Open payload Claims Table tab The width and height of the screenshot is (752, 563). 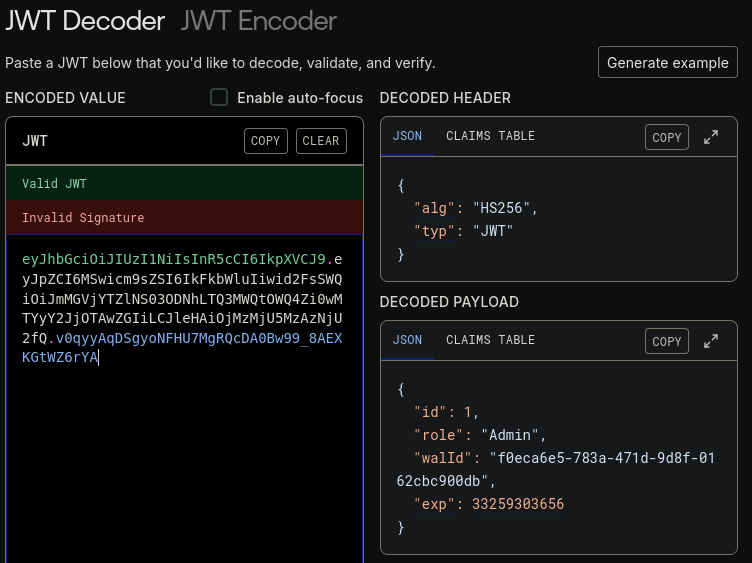pyautogui.click(x=490, y=340)
